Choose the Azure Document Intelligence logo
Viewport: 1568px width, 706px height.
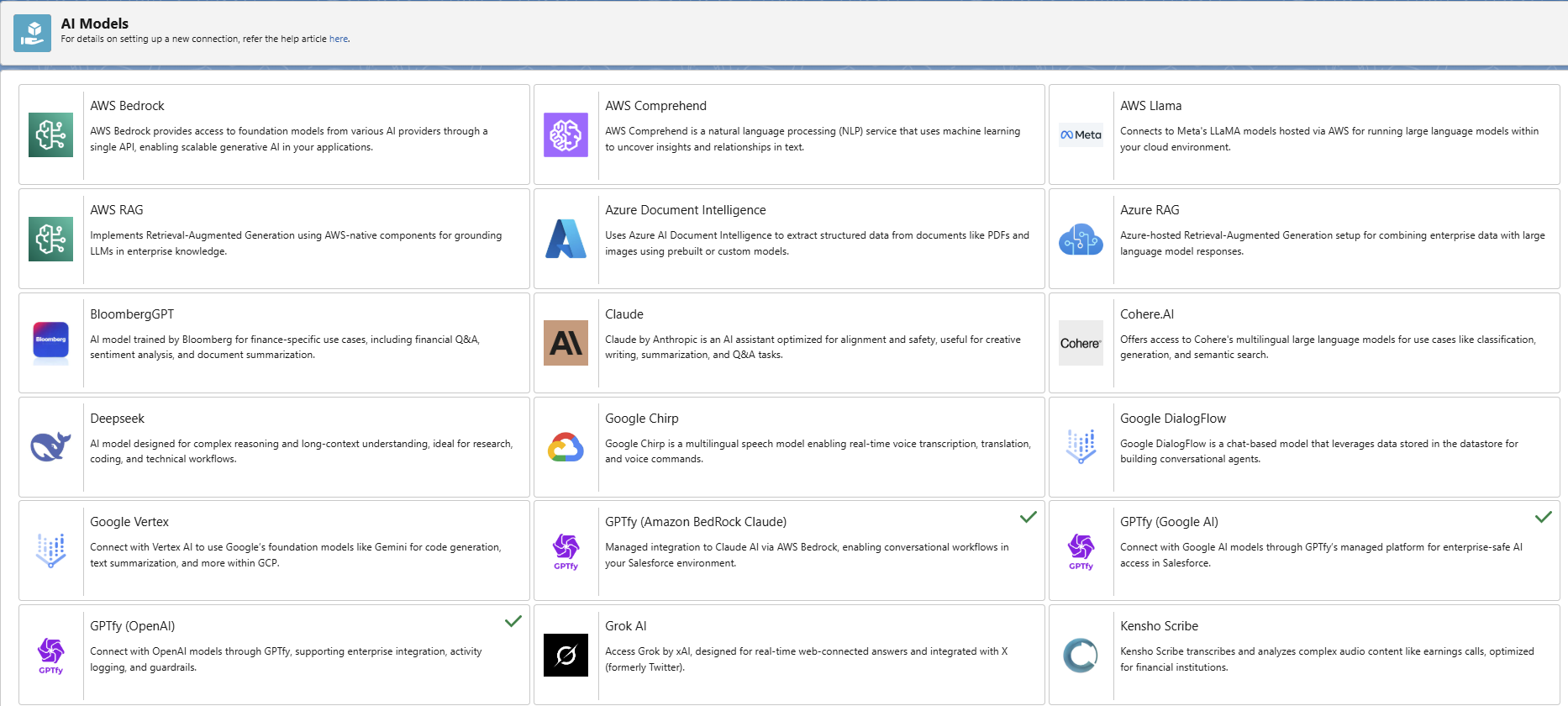click(x=566, y=239)
